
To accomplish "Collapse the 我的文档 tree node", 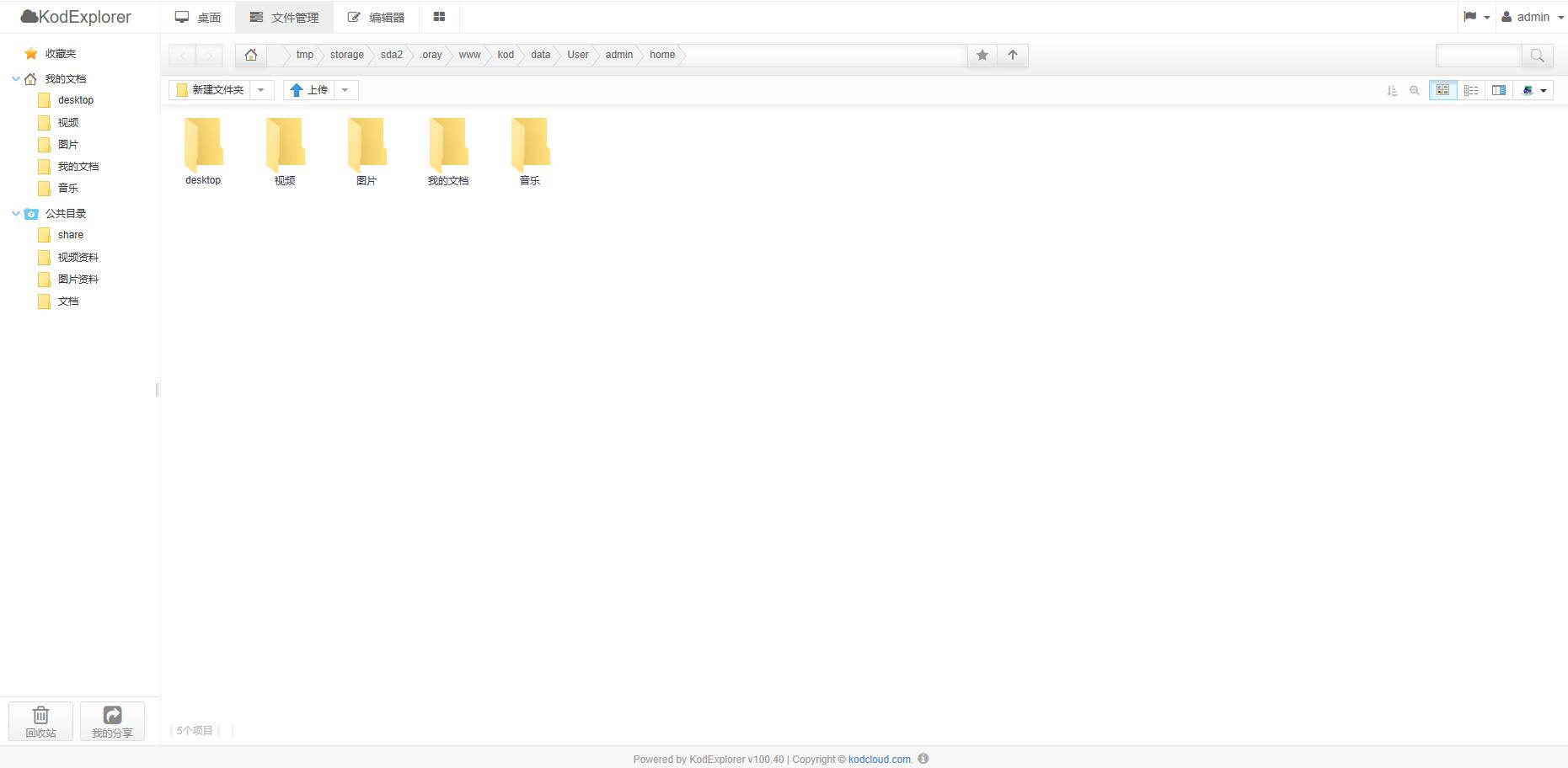I will coord(15,78).
